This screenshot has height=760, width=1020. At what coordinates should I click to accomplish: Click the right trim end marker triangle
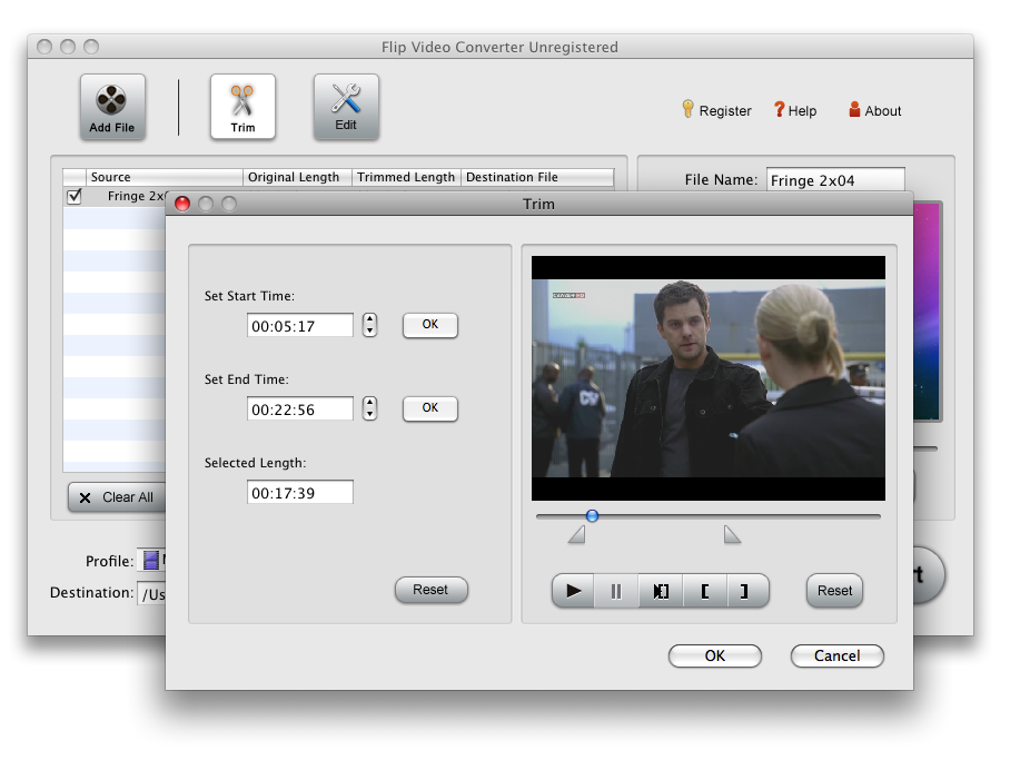732,535
